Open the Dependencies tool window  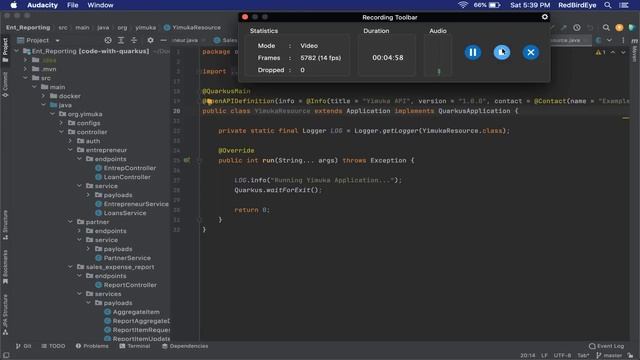[x=185, y=346]
